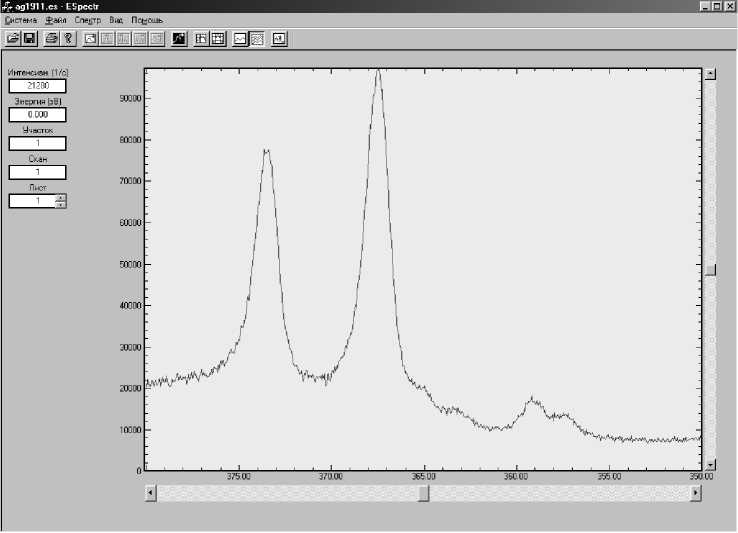Click the vertical scrollbar up arrow

[x=710, y=74]
